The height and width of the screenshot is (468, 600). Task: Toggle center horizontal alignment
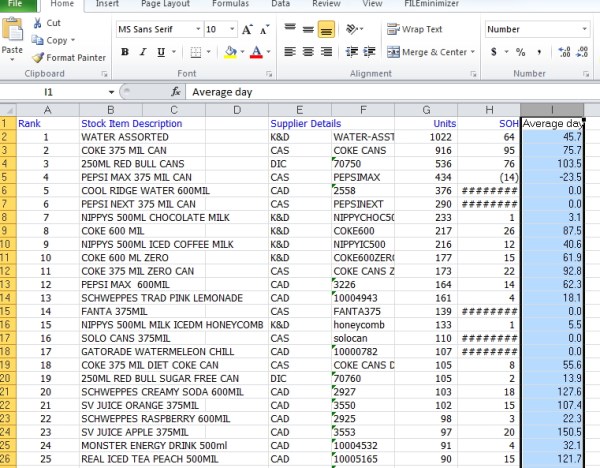pyautogui.click(x=308, y=51)
